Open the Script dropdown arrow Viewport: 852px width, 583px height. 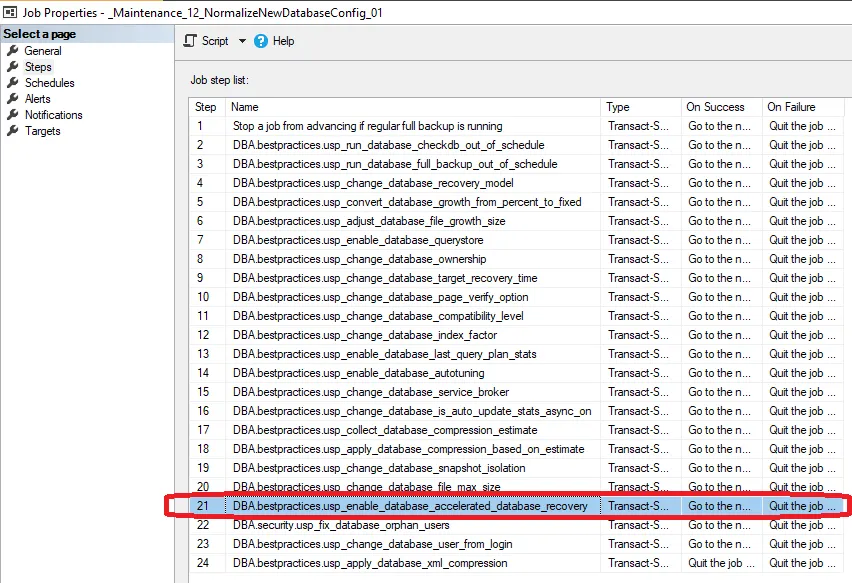[x=242, y=41]
